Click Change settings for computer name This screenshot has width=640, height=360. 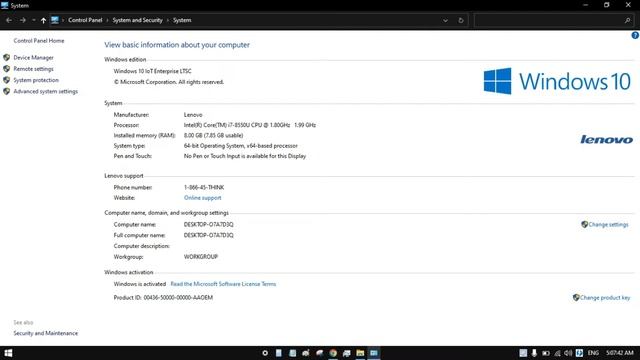click(x=608, y=224)
